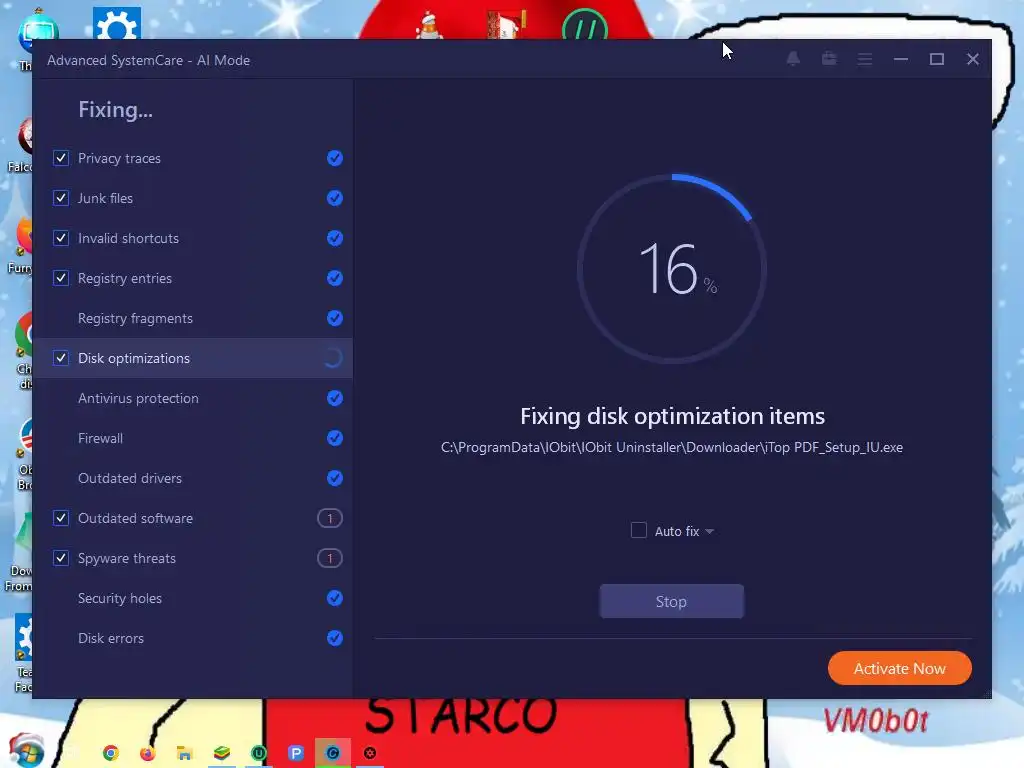Open the notification bell icon
Image resolution: width=1024 pixels, height=768 pixels.
pyautogui.click(x=793, y=59)
